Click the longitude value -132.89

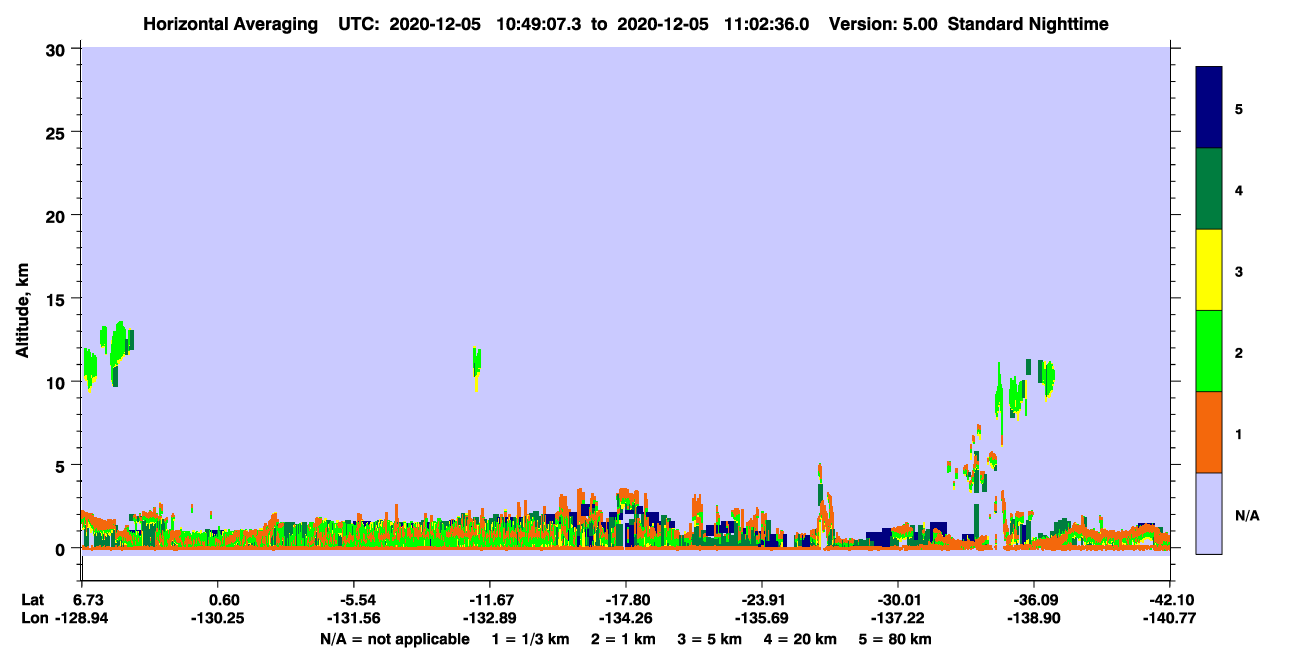click(489, 618)
